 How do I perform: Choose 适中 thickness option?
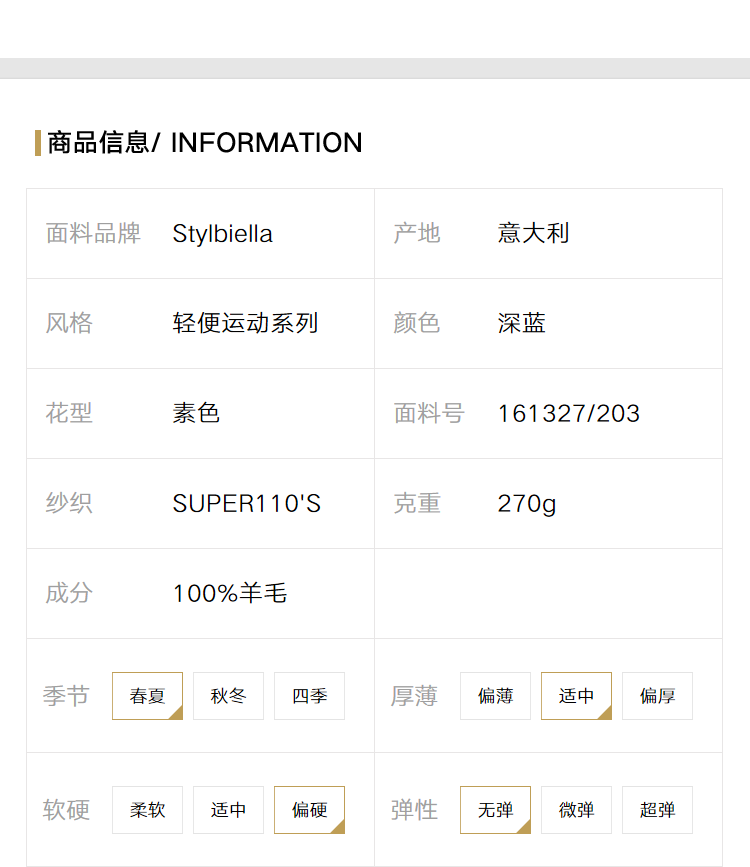click(576, 696)
